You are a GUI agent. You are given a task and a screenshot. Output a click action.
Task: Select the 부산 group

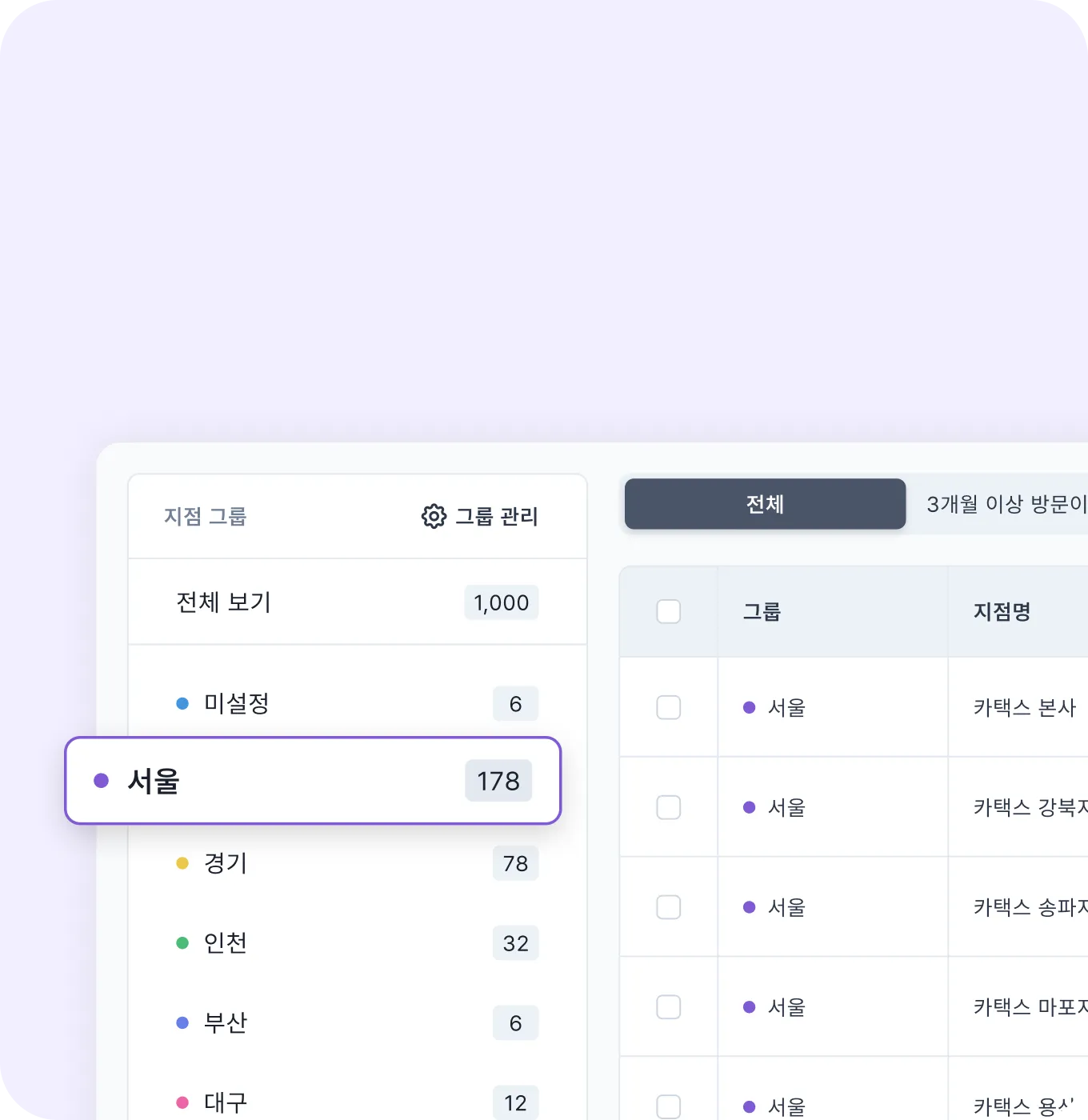click(226, 1023)
